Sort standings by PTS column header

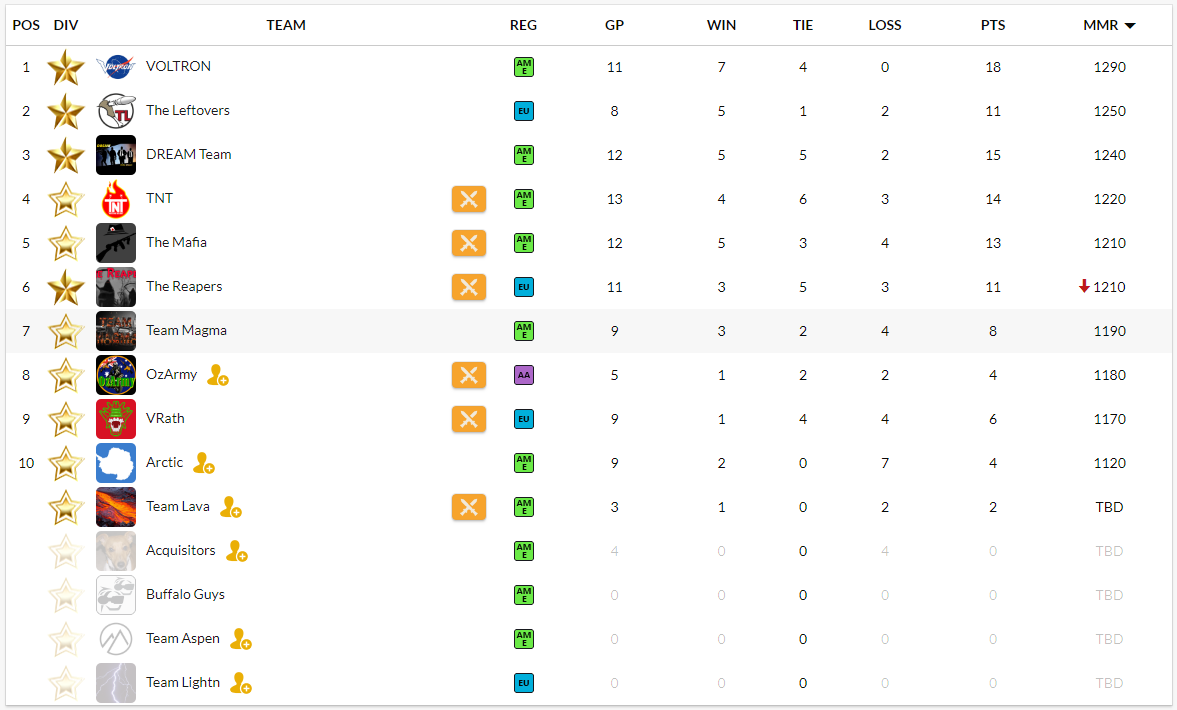tap(992, 25)
